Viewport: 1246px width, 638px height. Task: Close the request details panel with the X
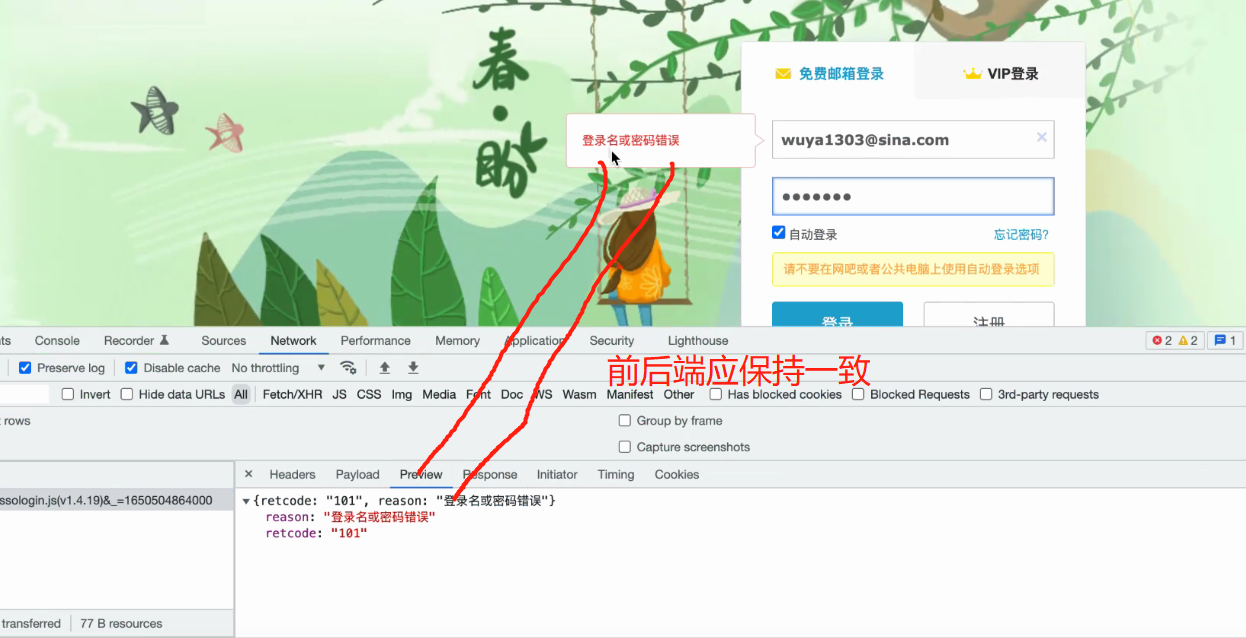(249, 474)
